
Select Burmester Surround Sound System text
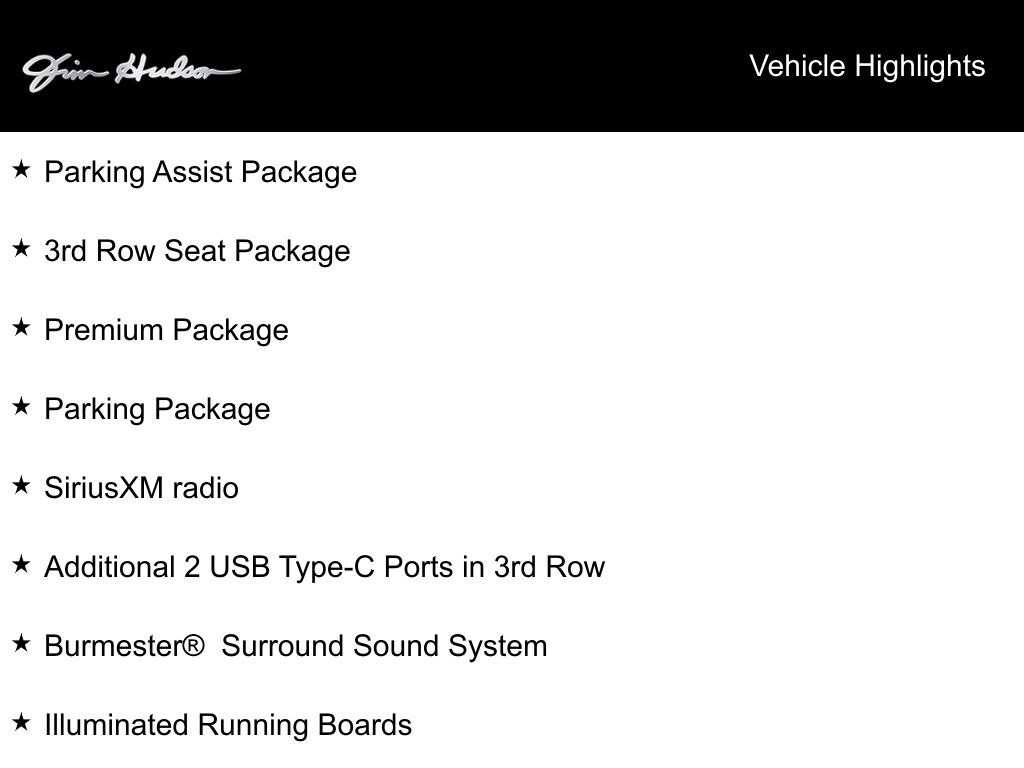[x=295, y=647]
